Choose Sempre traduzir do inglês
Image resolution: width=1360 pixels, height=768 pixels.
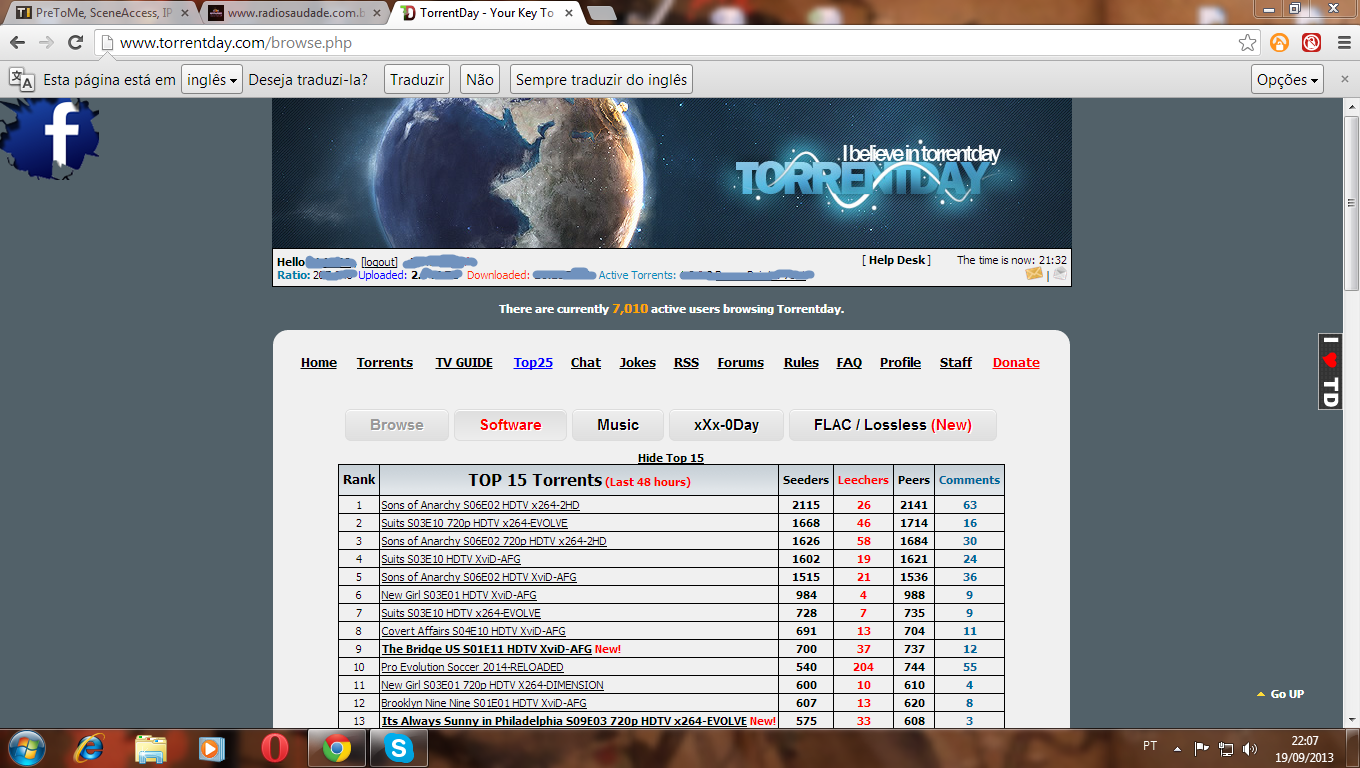[x=601, y=80]
